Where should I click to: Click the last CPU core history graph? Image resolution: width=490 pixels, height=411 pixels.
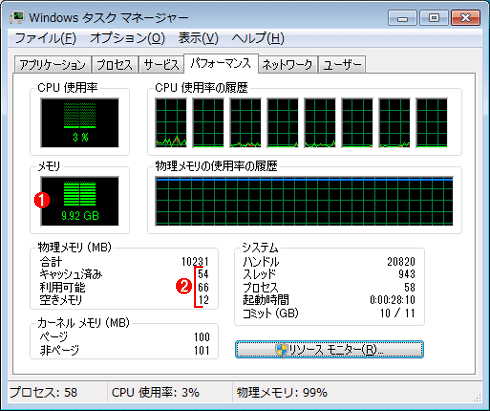[432, 123]
